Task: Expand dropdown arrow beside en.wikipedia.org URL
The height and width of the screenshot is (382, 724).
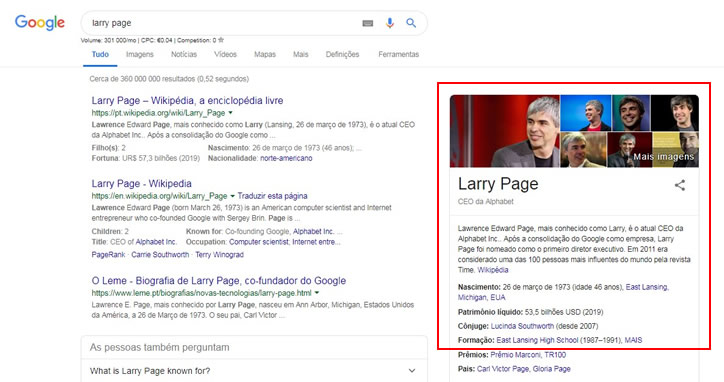Action: click(232, 196)
